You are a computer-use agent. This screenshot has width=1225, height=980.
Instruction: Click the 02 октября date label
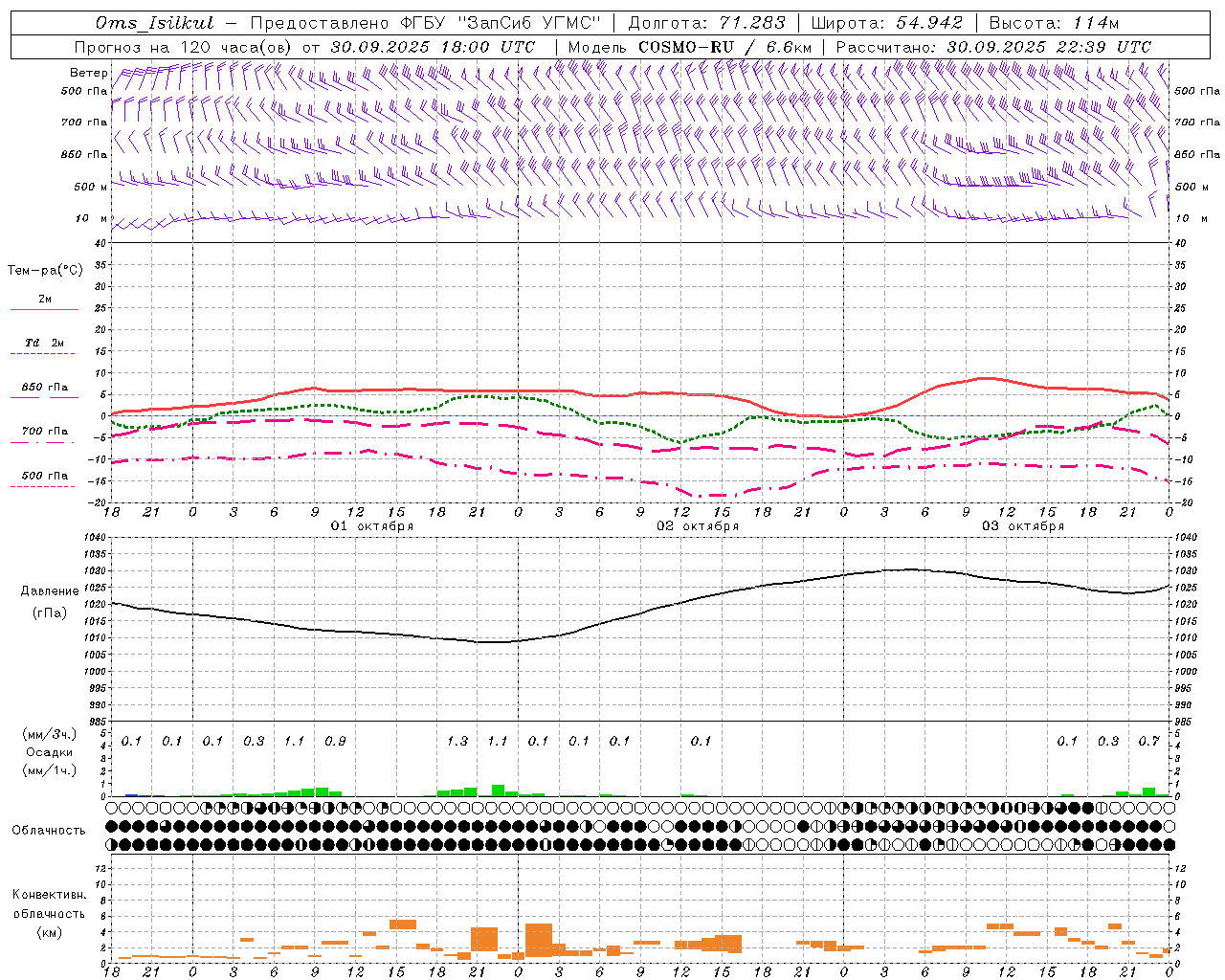pyautogui.click(x=698, y=526)
